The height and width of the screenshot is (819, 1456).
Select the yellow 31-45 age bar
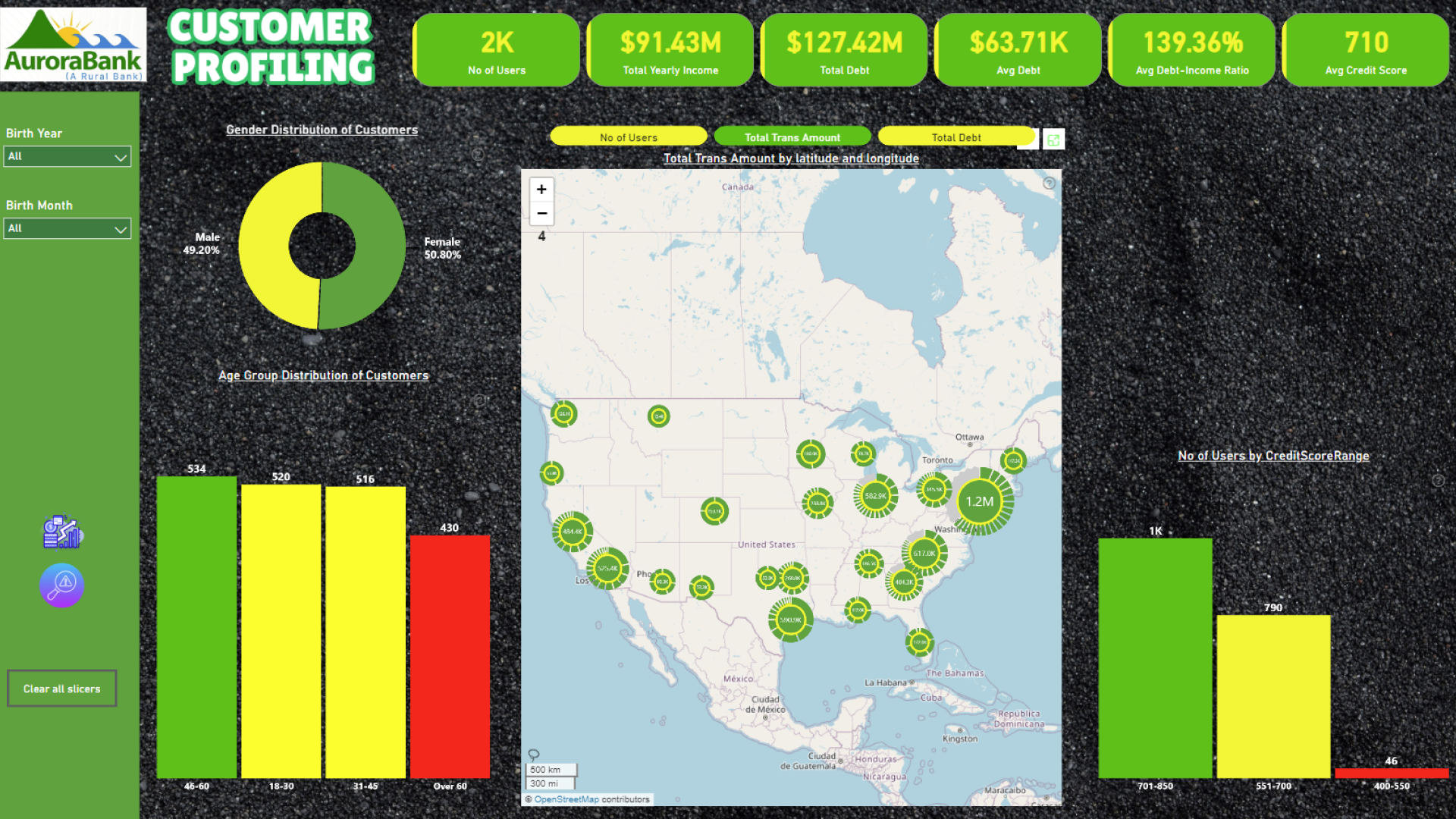pos(366,632)
